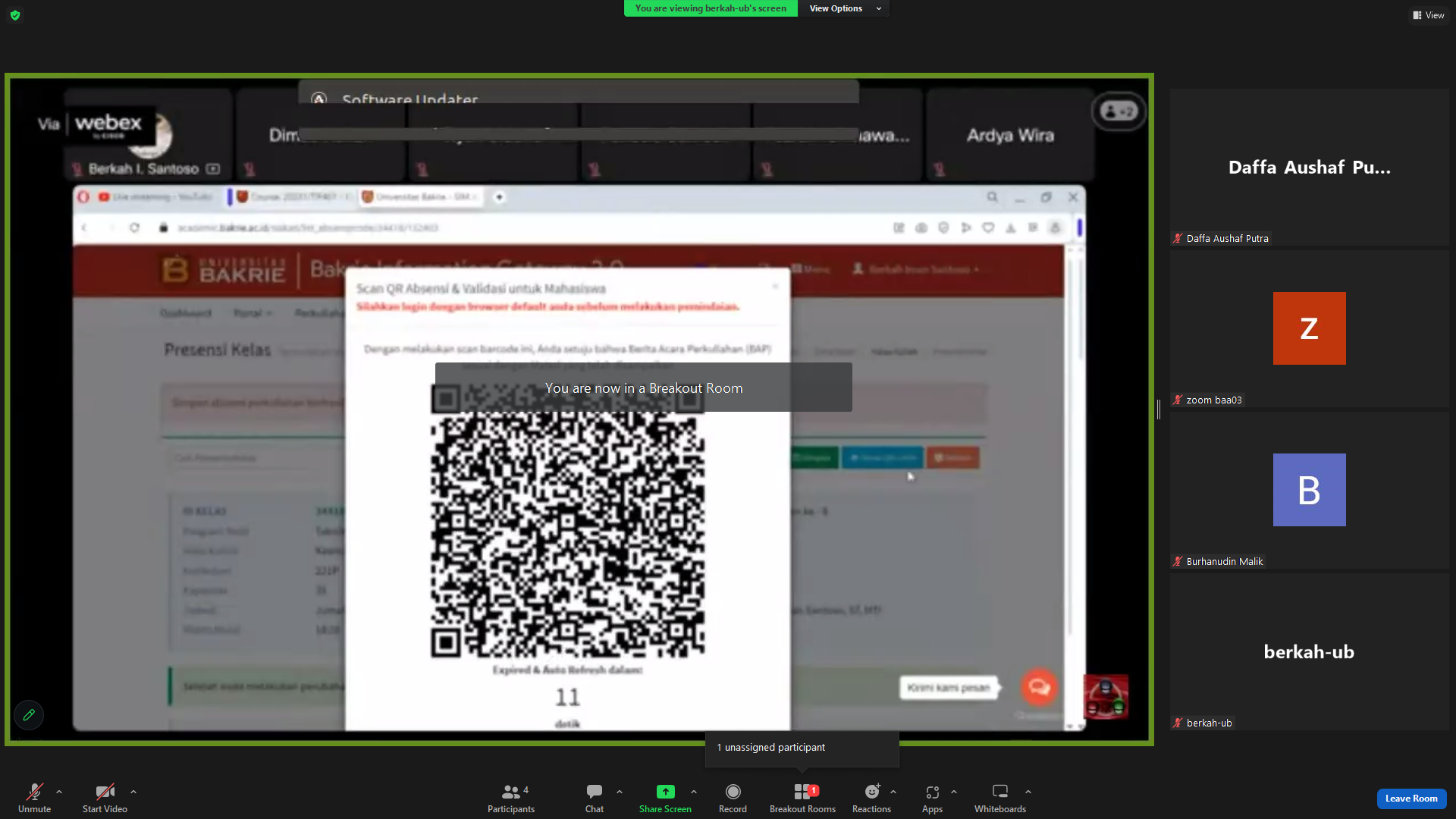Open the Reactions menu

click(871, 798)
